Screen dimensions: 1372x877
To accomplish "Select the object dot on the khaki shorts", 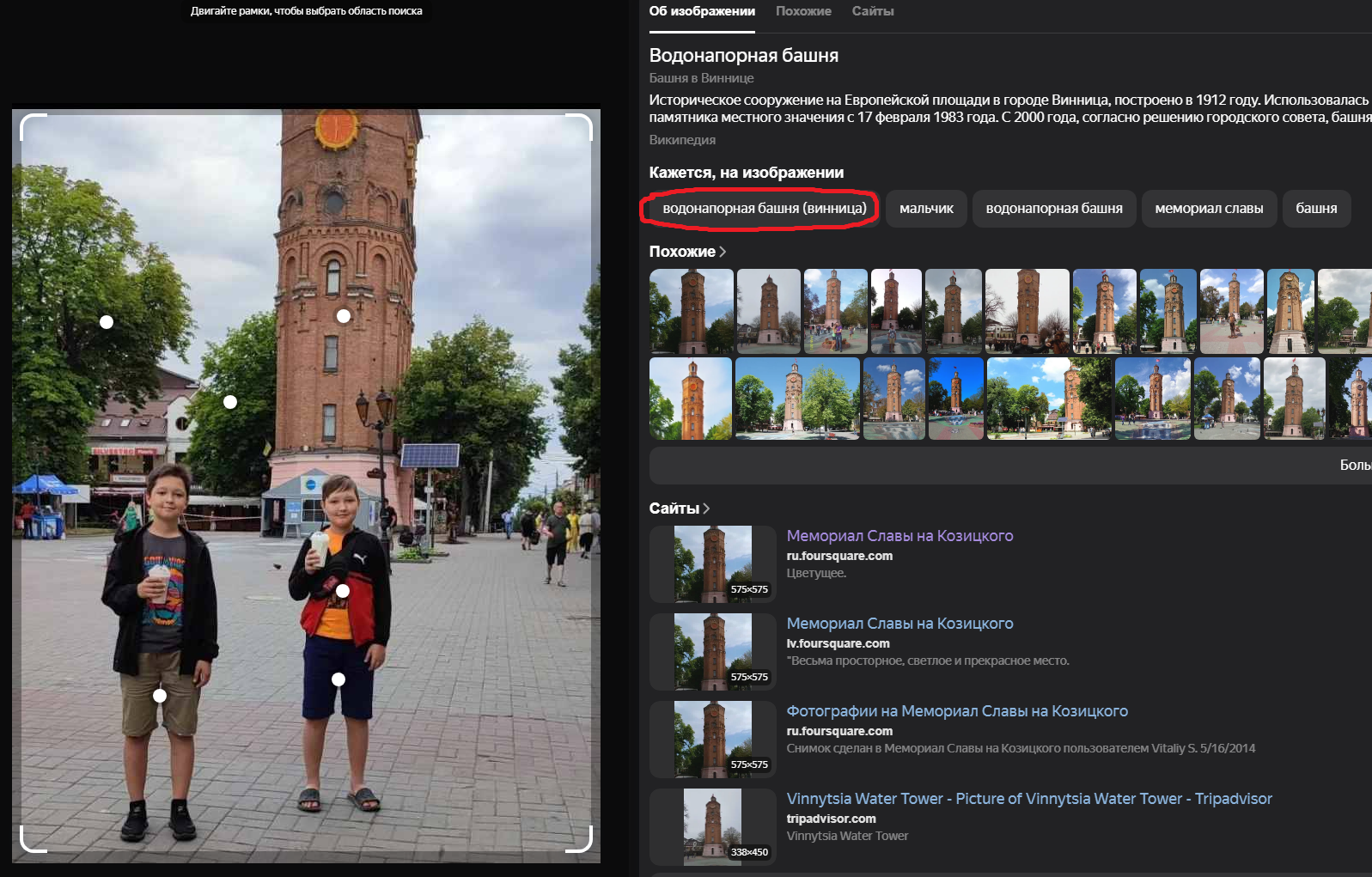I will pyautogui.click(x=160, y=696).
